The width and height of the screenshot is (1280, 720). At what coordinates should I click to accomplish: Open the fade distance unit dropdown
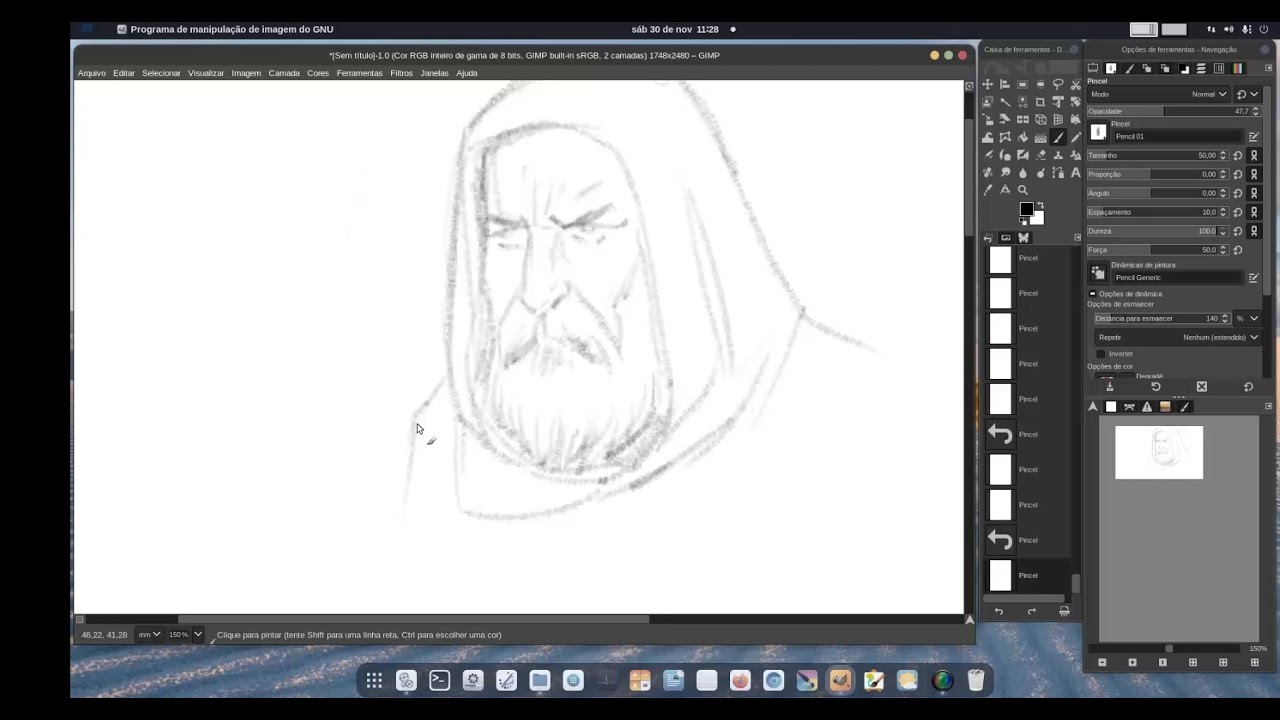(1247, 318)
